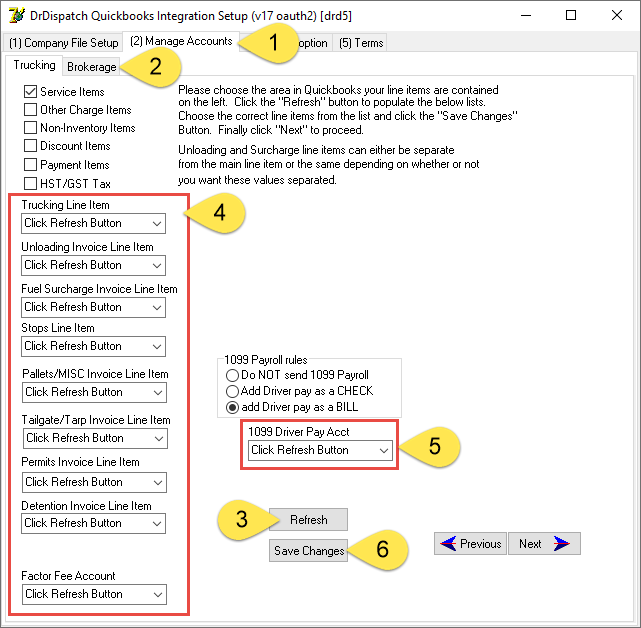Click the 'Permits Invoice Line Item' label

[80, 462]
